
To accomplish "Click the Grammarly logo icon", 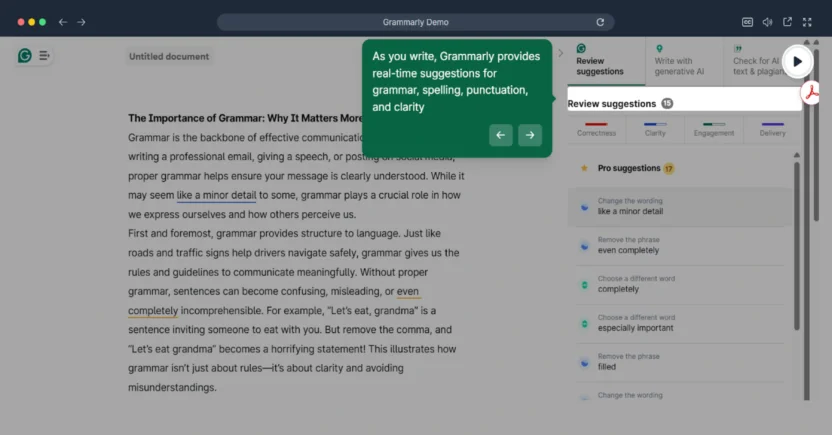I will tap(24, 55).
